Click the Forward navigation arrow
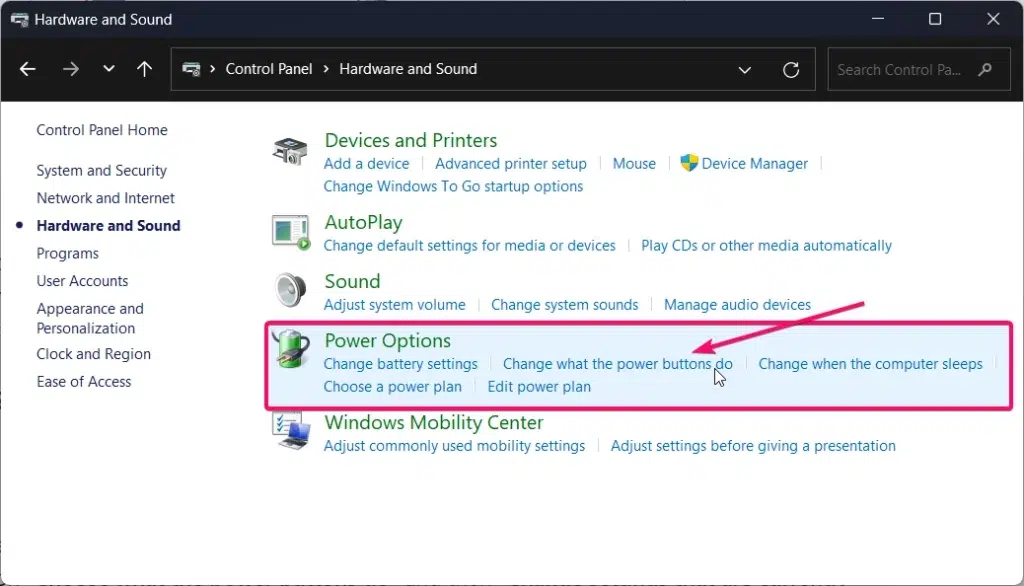The width and height of the screenshot is (1024, 586). [x=71, y=69]
